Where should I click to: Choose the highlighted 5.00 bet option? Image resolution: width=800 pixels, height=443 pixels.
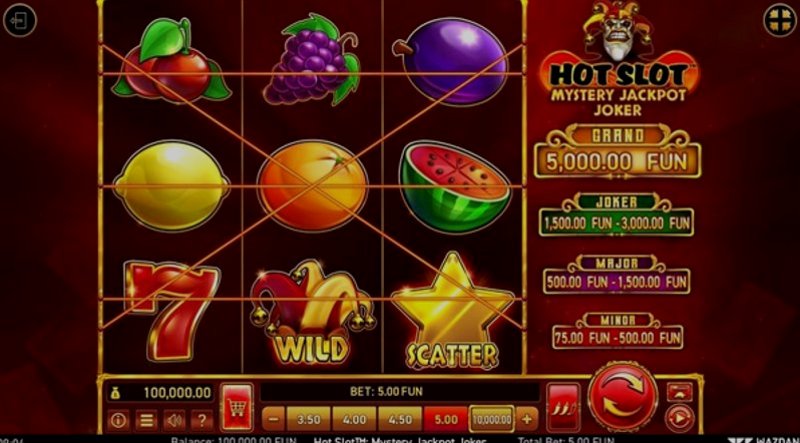coord(446,419)
